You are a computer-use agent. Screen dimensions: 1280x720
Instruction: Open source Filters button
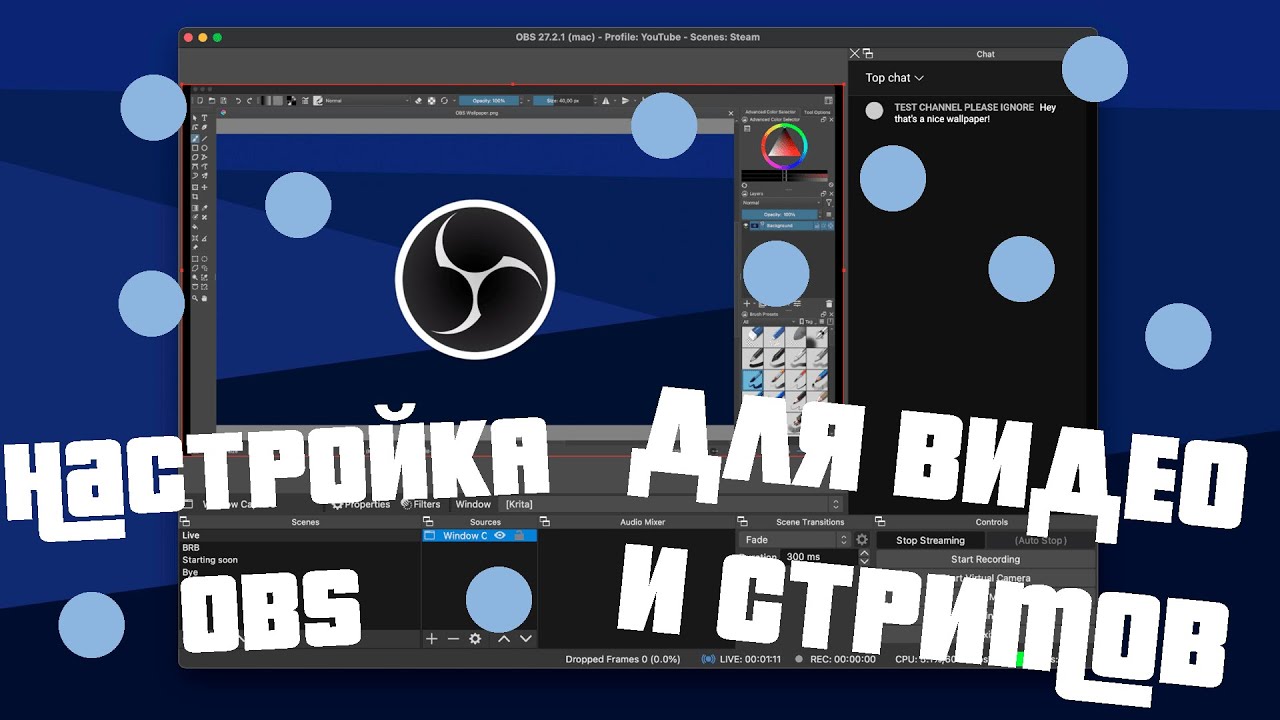pyautogui.click(x=421, y=505)
